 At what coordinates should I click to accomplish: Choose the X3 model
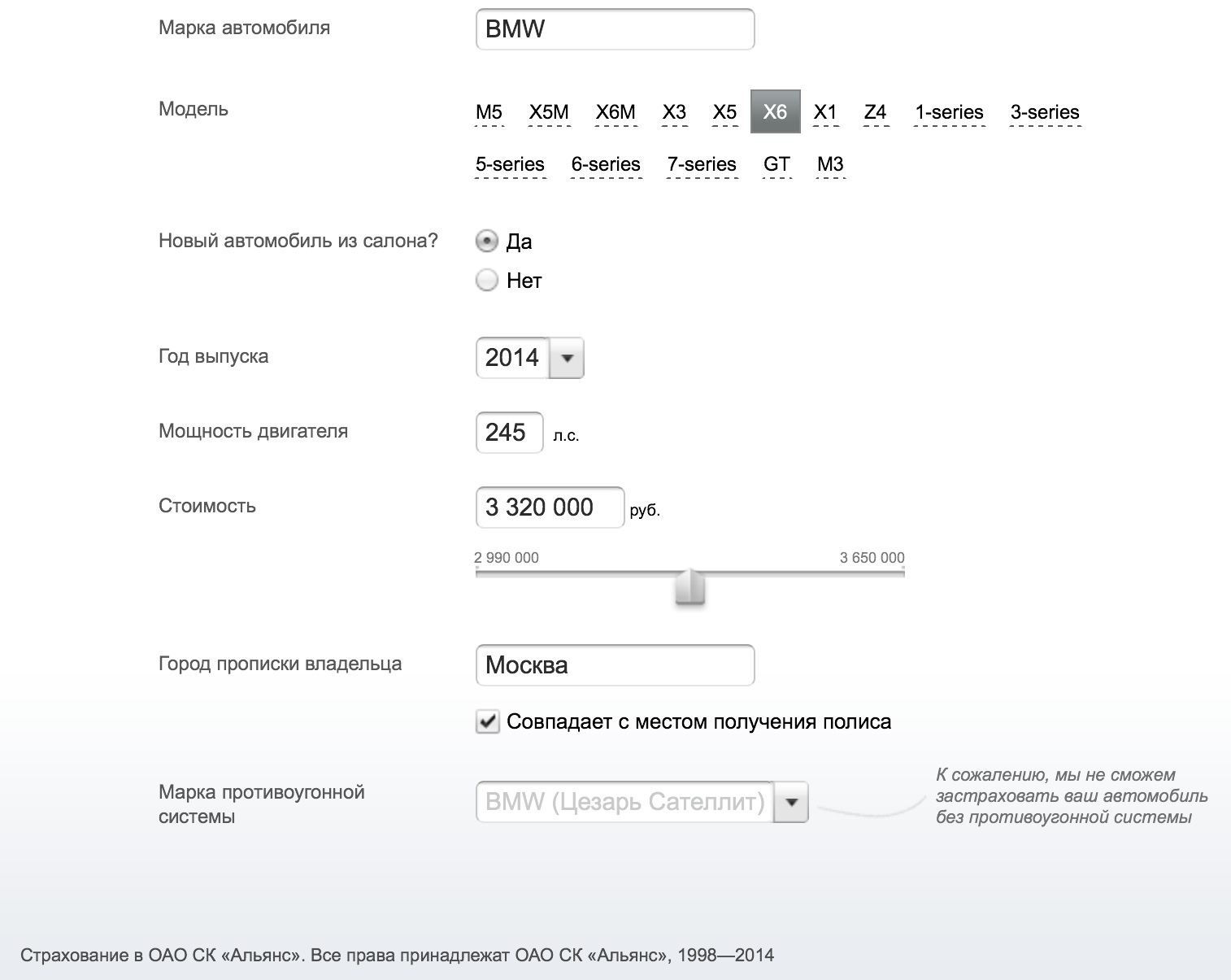click(674, 112)
